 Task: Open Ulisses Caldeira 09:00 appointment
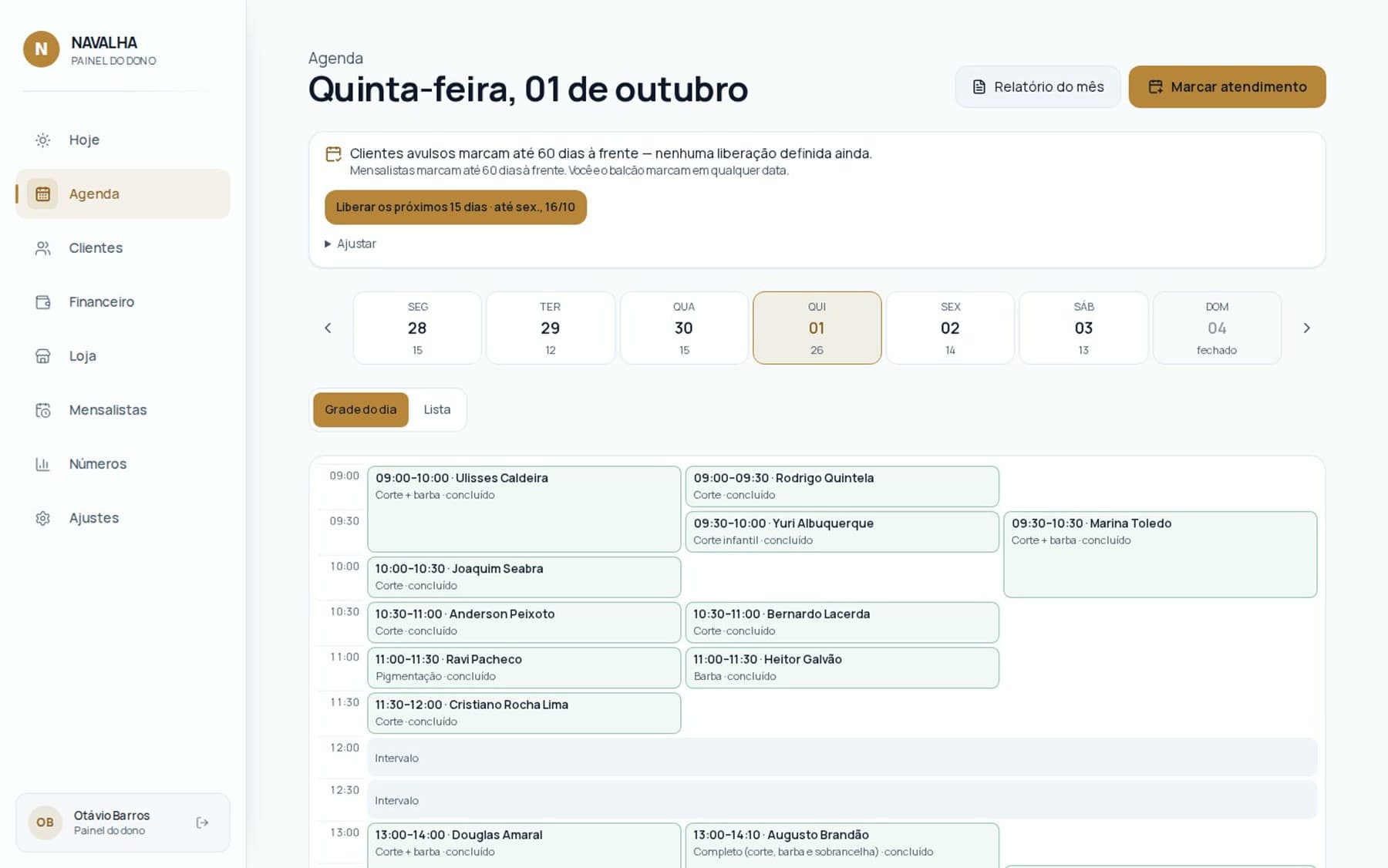(x=524, y=509)
